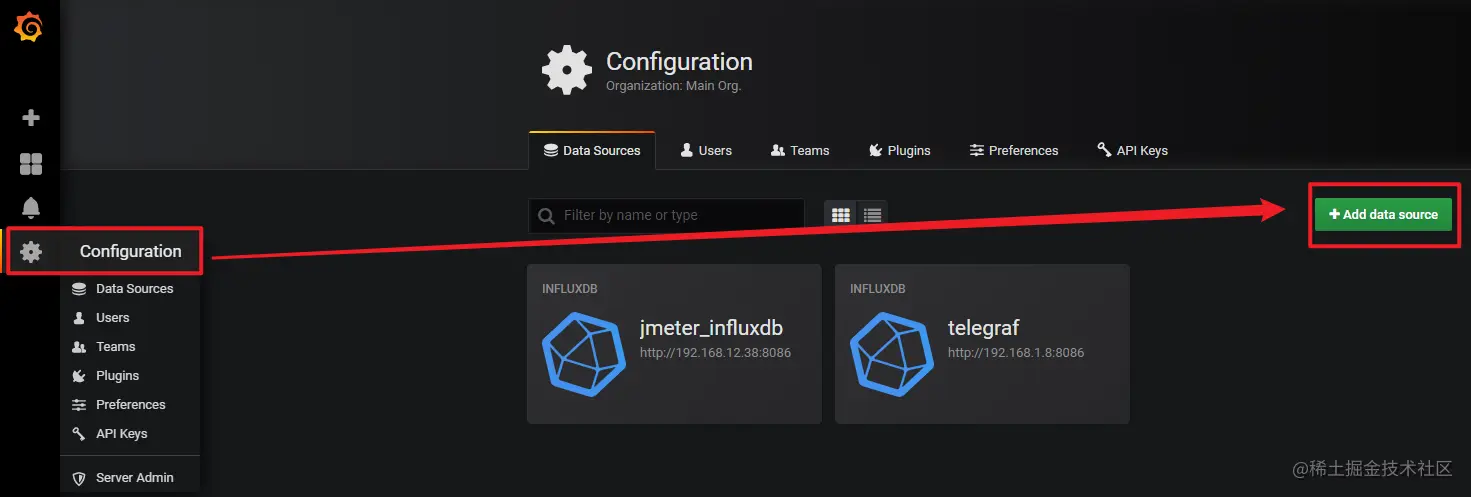Switch to the Plugins tab
Screen dimensions: 1471x497
tap(899, 151)
